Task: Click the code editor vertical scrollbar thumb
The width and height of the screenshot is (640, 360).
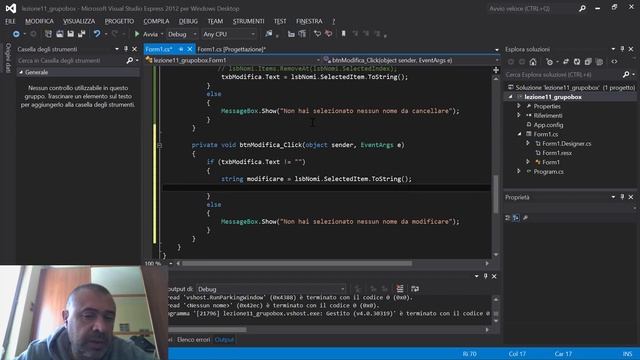Action: (x=496, y=194)
